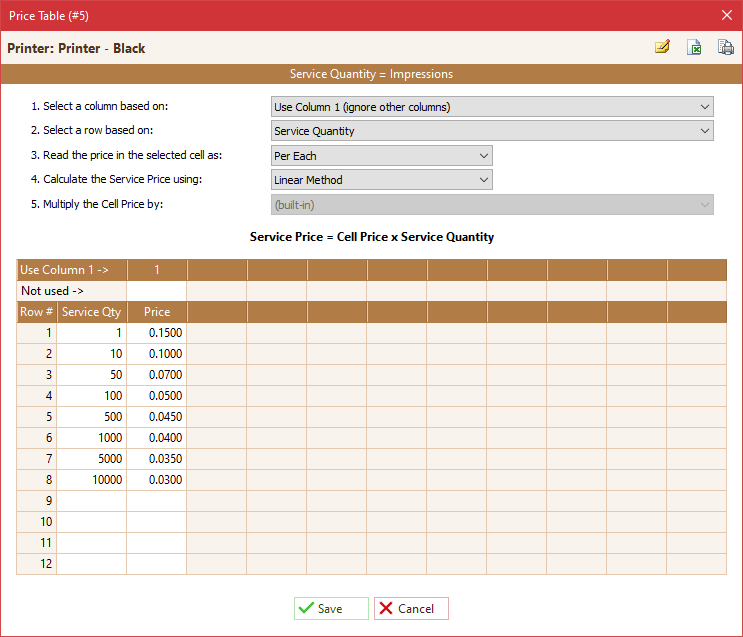743x637 pixels.
Task: Click the 'Service Qty' column header
Action: pyautogui.click(x=91, y=312)
